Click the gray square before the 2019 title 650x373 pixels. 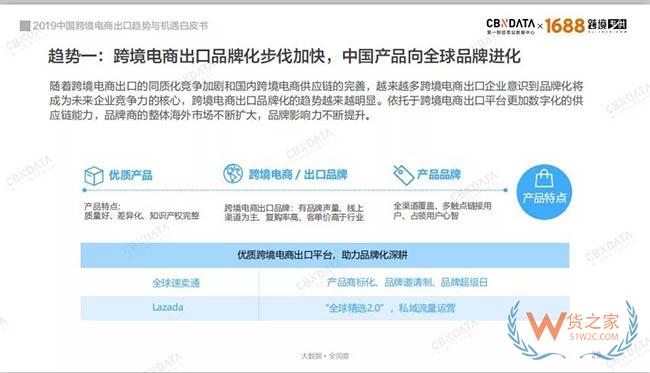(25, 26)
